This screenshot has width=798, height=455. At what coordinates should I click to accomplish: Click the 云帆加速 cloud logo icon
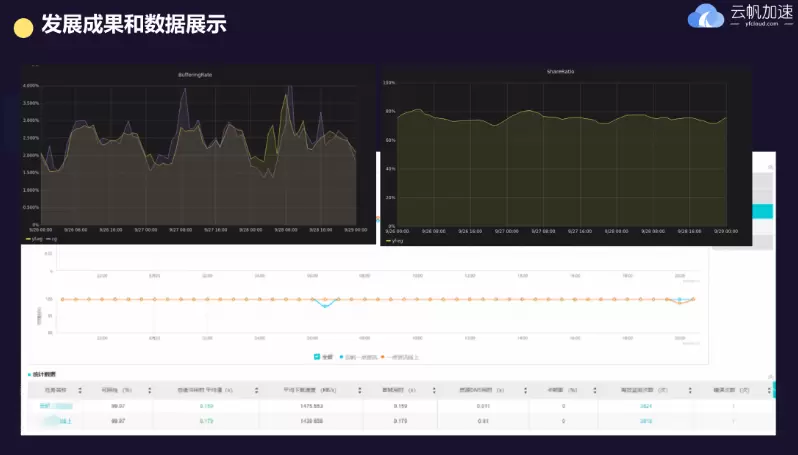[706, 17]
